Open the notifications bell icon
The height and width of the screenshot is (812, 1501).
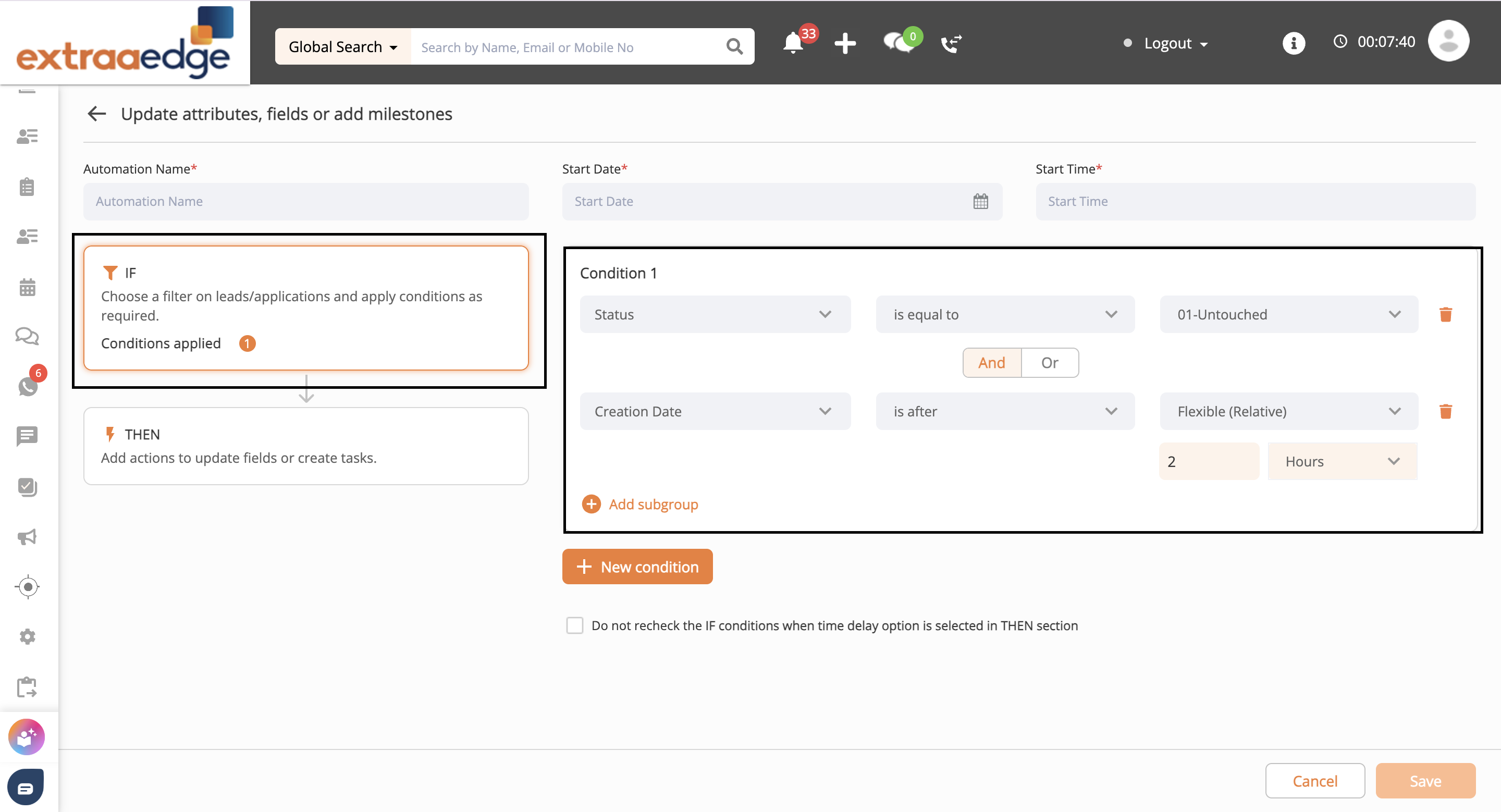tap(792, 43)
